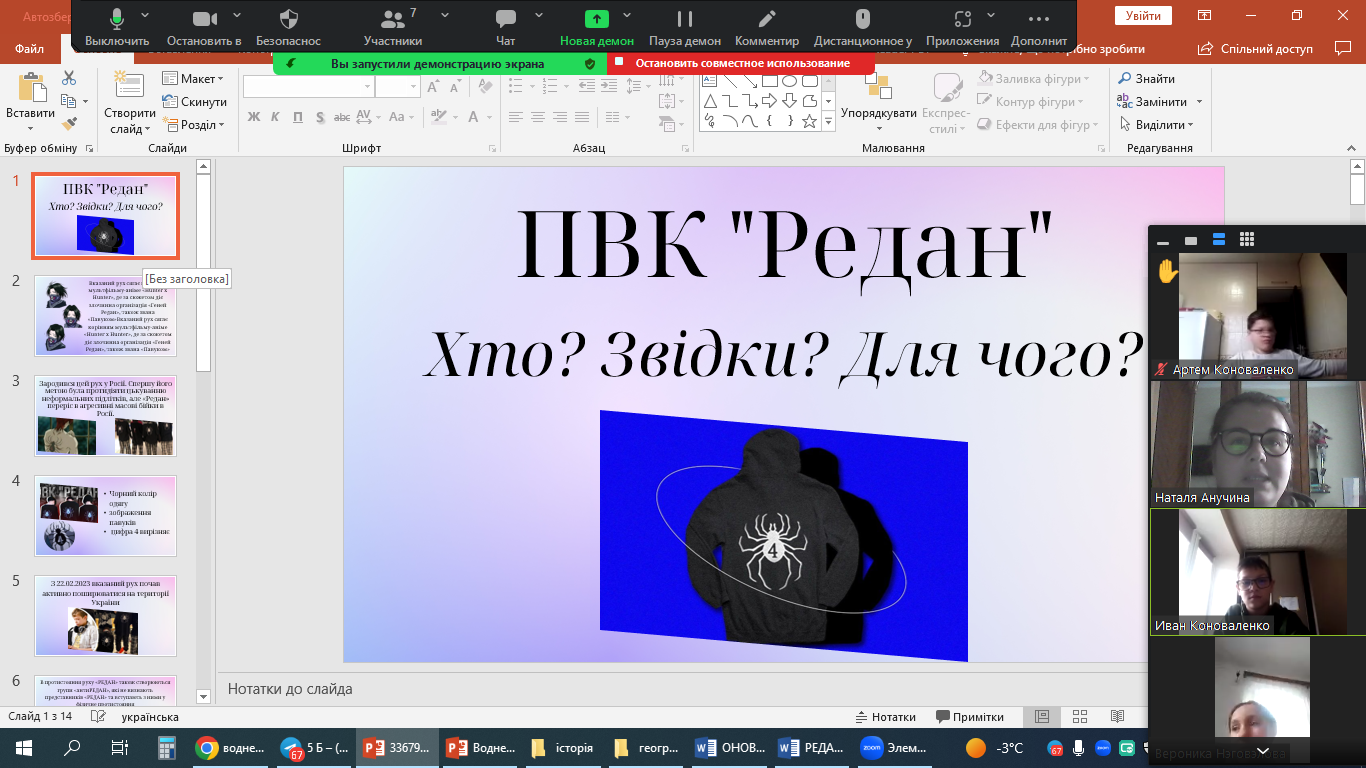
Task: Click Спільний доступ share button
Action: click(x=1258, y=49)
